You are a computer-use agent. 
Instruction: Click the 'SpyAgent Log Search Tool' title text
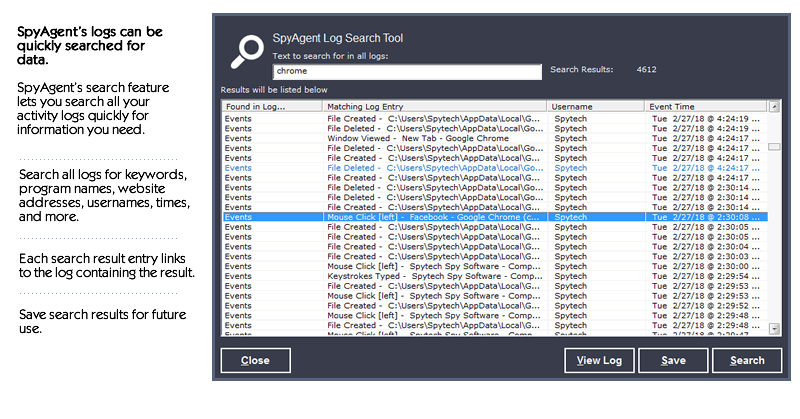338,38
